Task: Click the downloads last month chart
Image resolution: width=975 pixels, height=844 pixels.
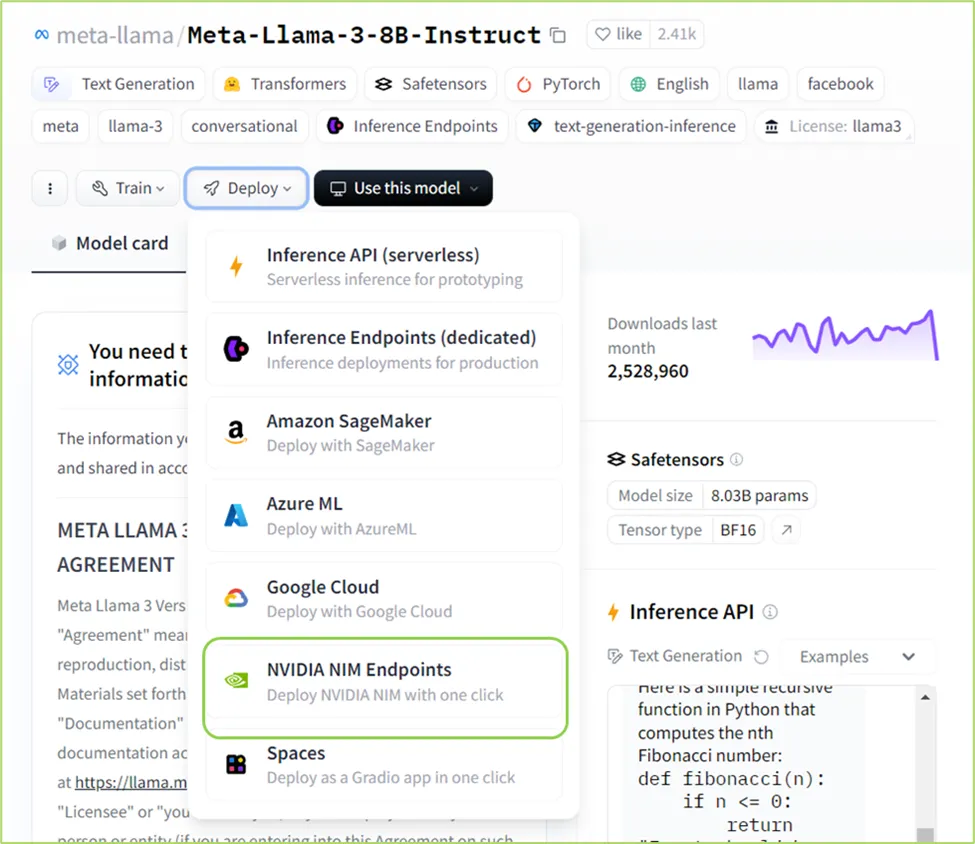Action: (x=846, y=335)
